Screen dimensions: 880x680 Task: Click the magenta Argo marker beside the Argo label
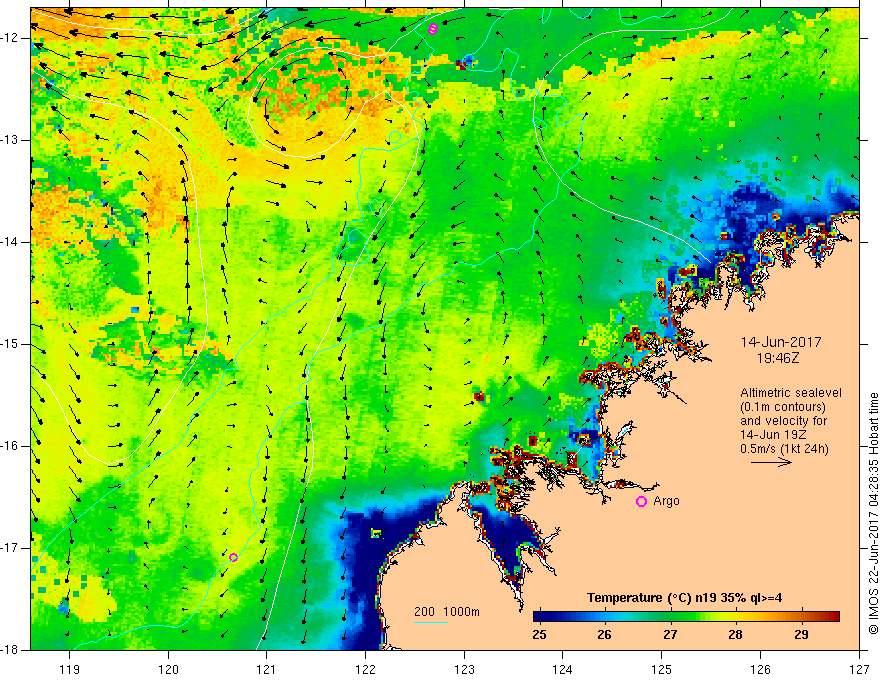click(641, 502)
